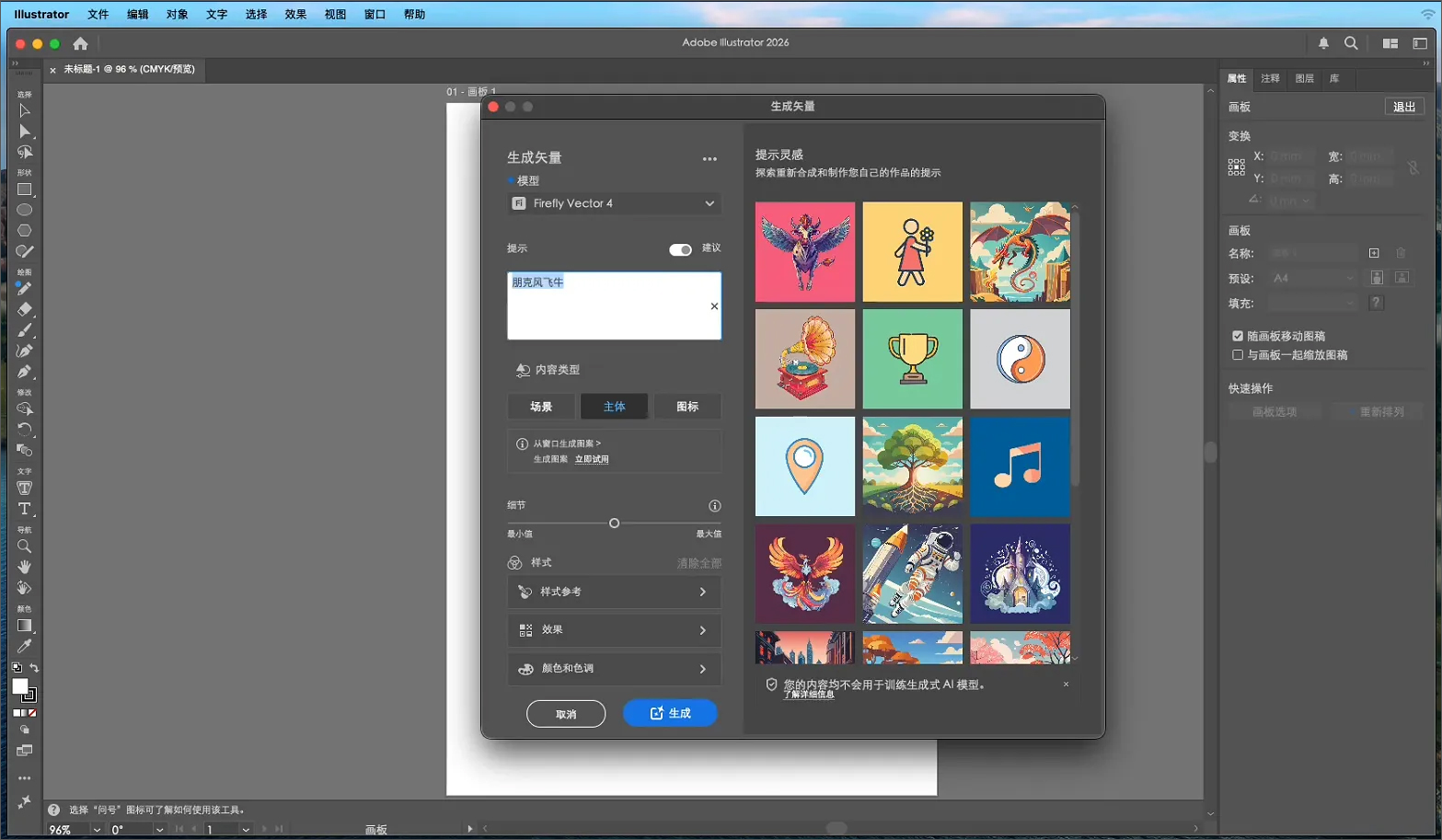Check the 与画板一起缩放图稿 checkbox
The image size is (1442, 840).
coord(1237,354)
